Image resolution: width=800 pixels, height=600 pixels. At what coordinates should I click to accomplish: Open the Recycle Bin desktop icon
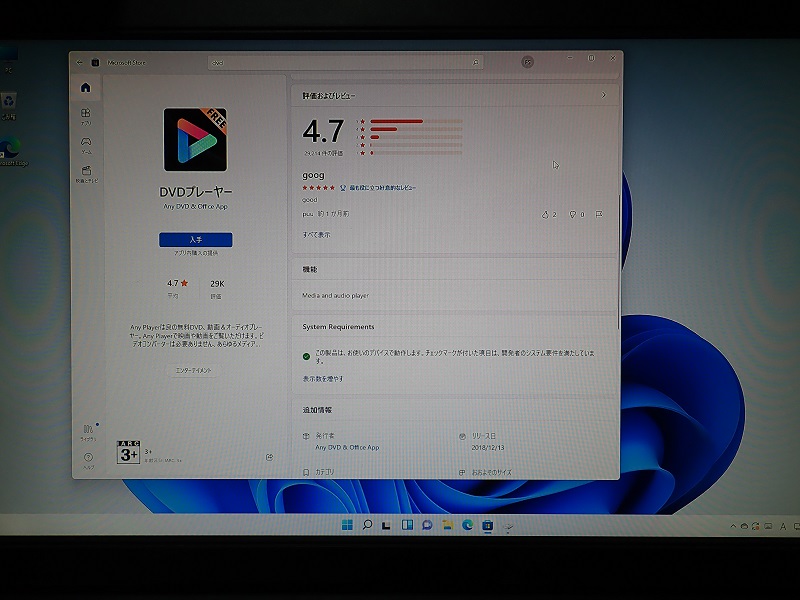[9, 106]
